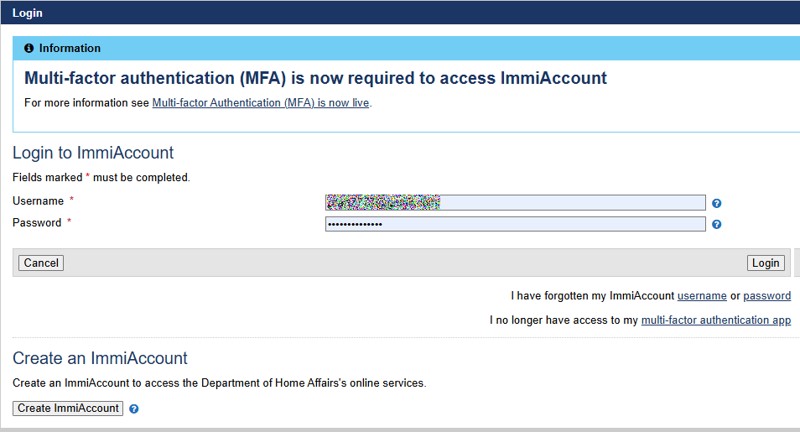Follow the forgotten username link
The width and height of the screenshot is (800, 432).
[x=702, y=296]
